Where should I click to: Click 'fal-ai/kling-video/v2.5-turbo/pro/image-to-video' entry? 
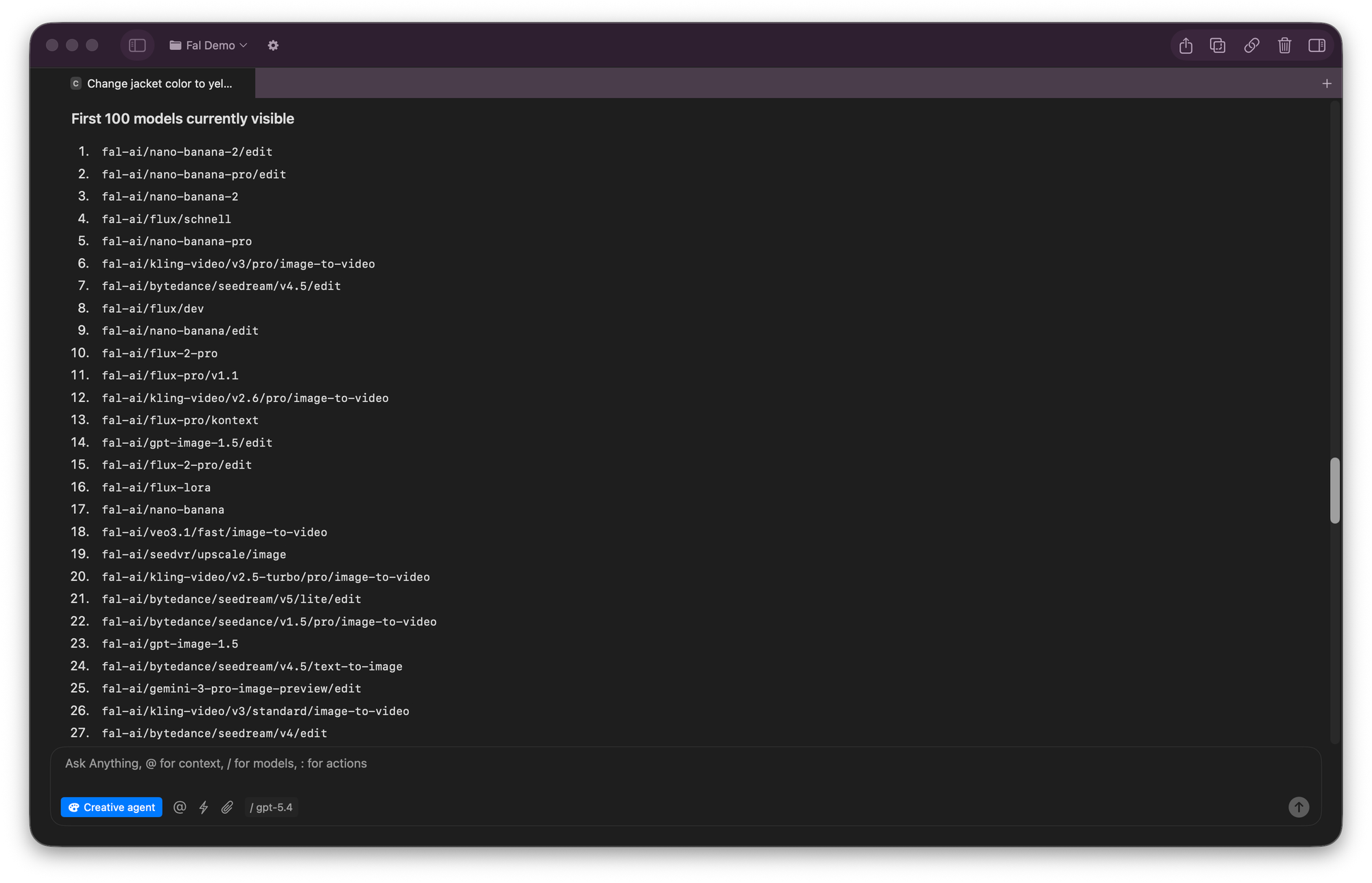(x=266, y=577)
